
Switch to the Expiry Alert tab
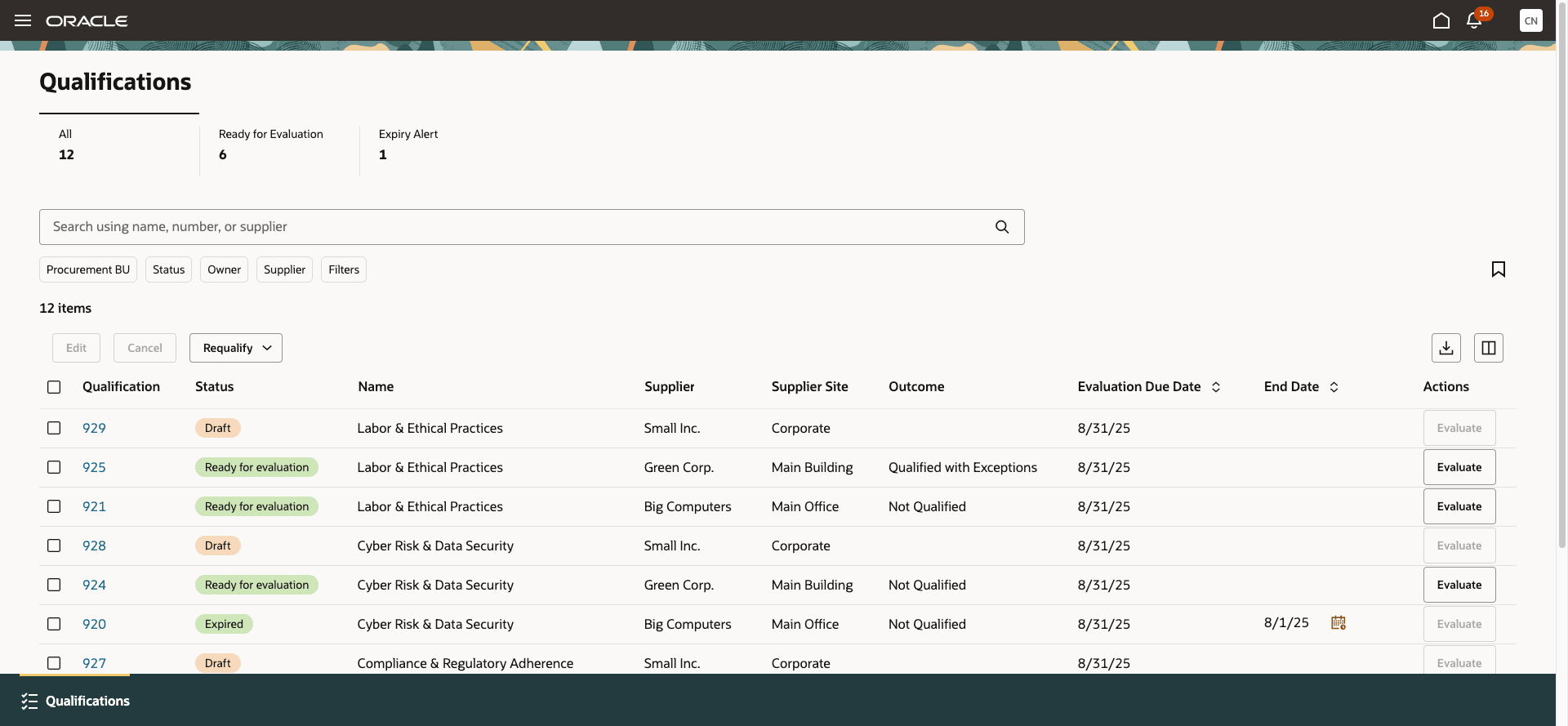coord(439,145)
